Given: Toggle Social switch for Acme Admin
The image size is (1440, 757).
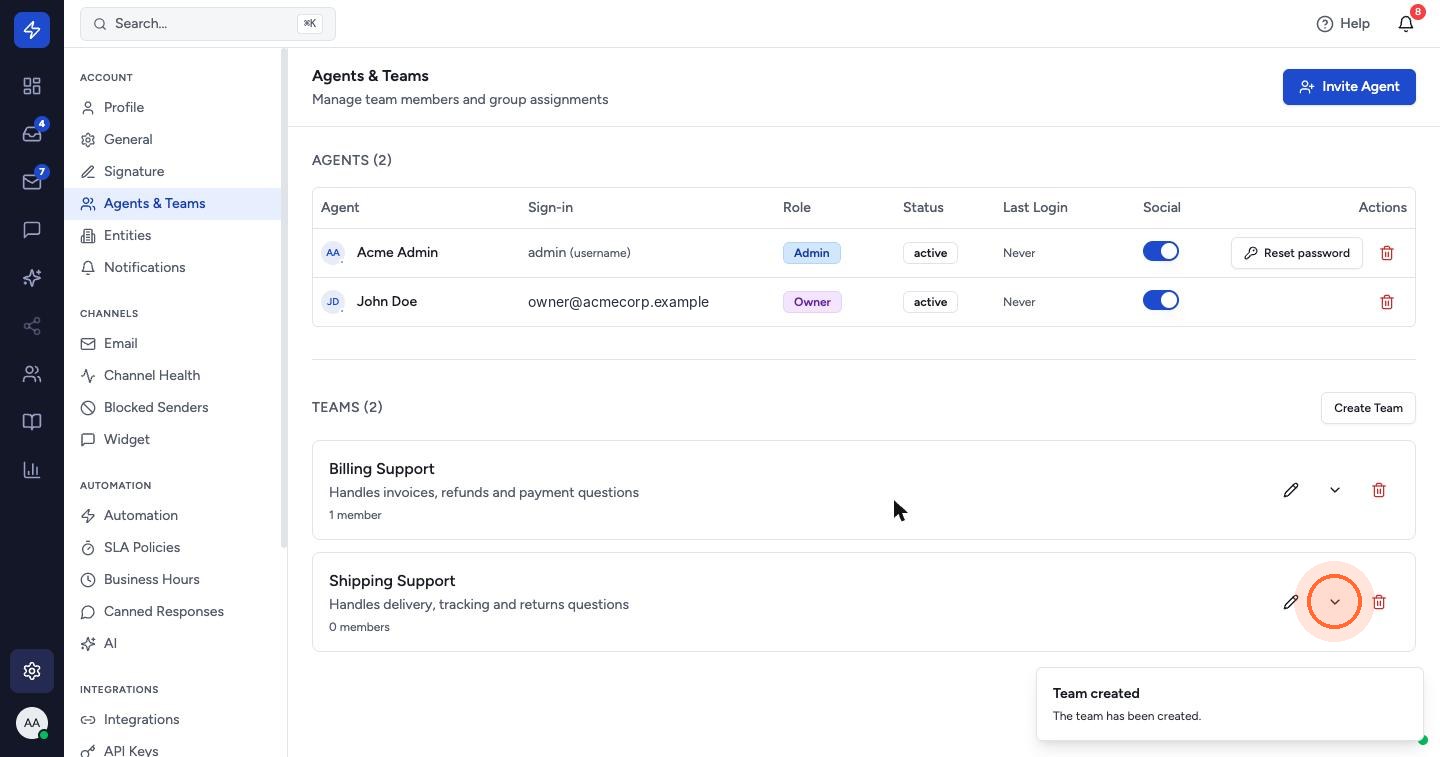Looking at the screenshot, I should (x=1161, y=252).
